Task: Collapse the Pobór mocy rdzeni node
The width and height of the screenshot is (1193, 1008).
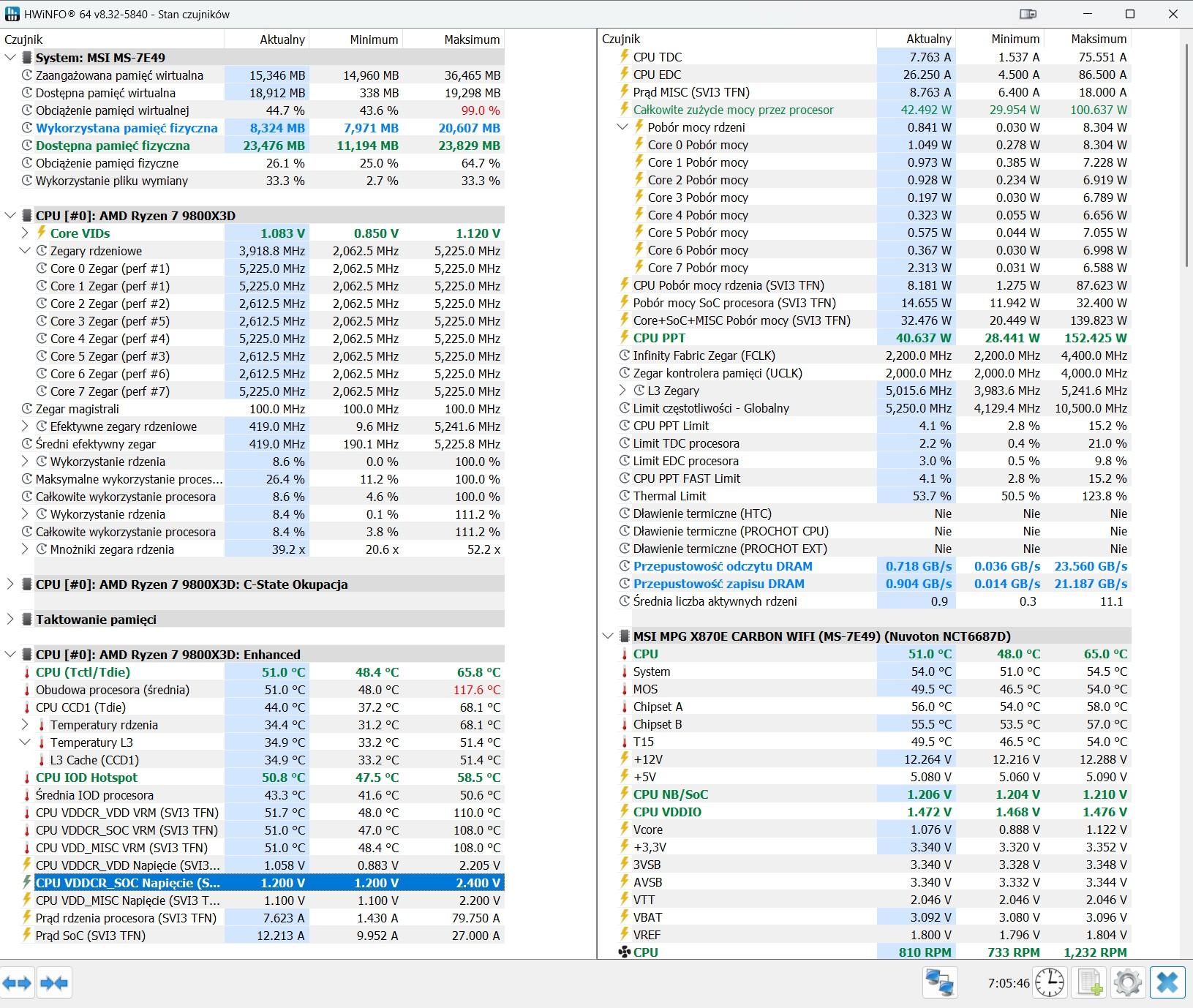Action: tap(622, 127)
